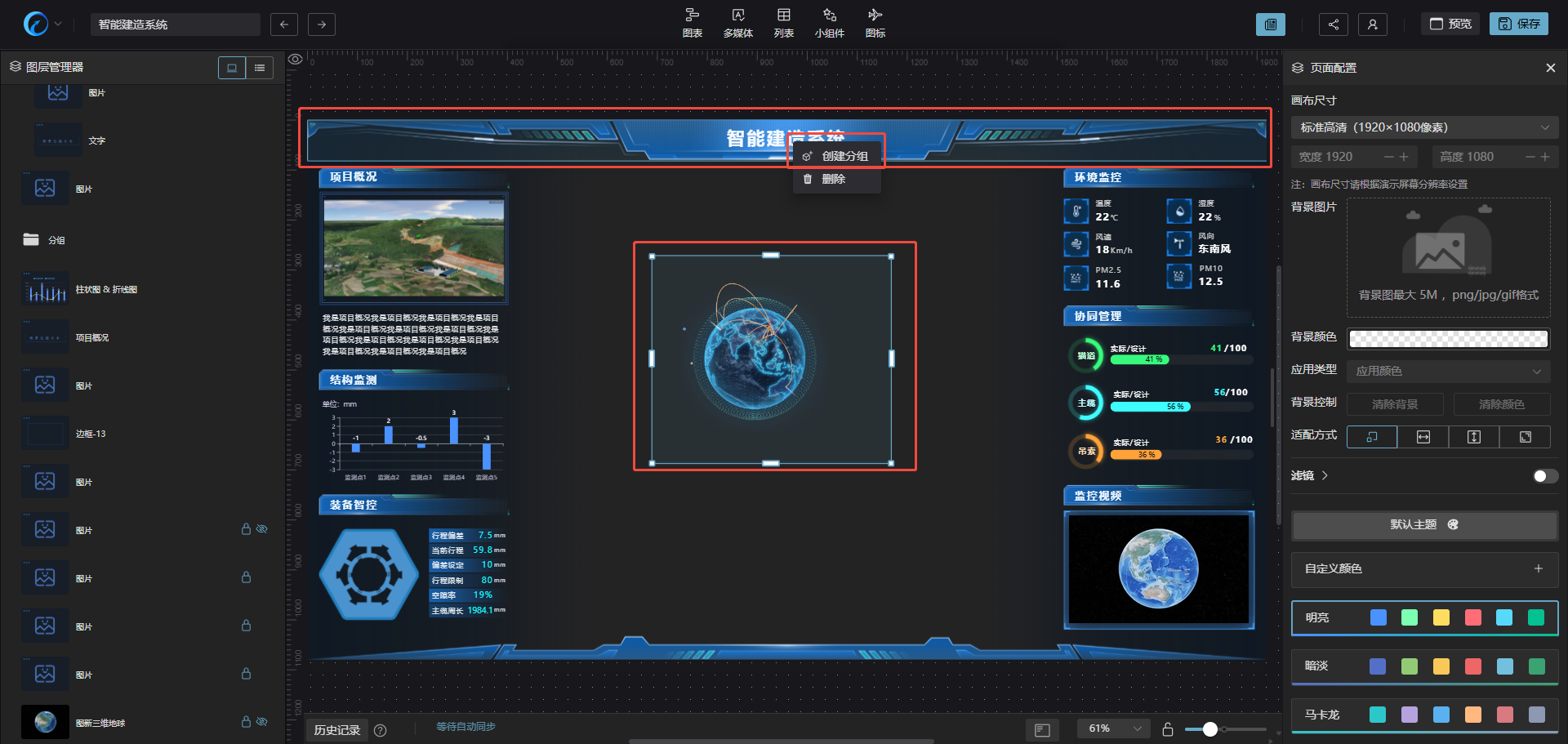Click the share icon in top bar
The width and height of the screenshot is (1568, 744).
click(x=1333, y=25)
